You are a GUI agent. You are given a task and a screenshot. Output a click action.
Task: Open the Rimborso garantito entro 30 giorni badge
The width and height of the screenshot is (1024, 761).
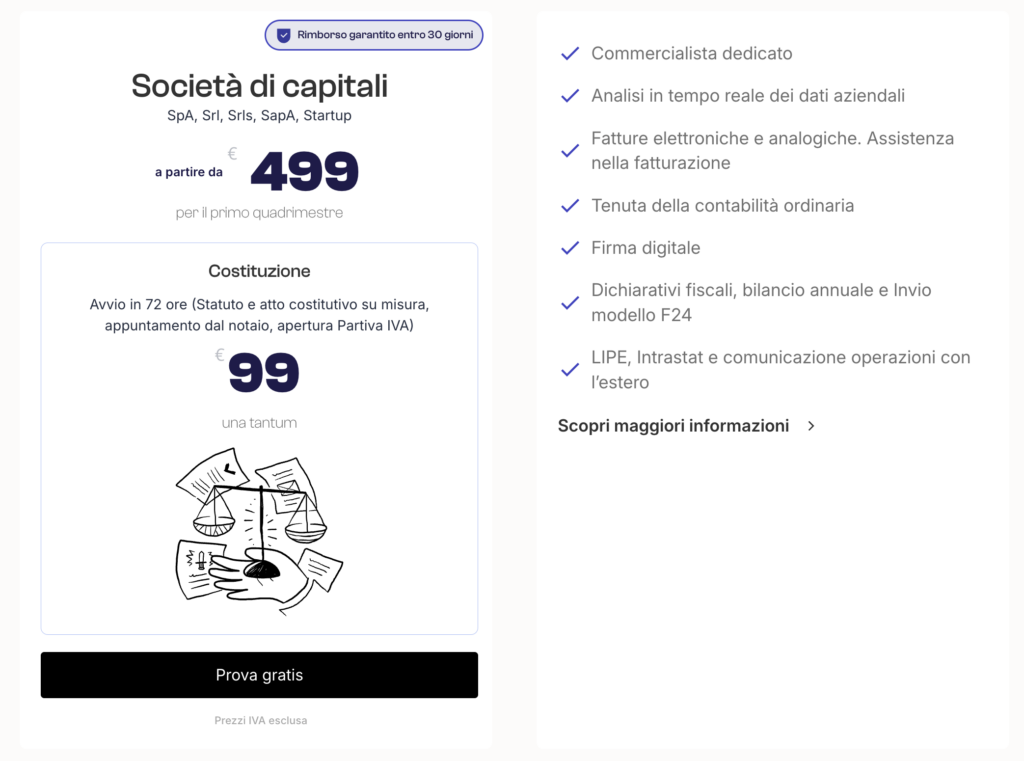[x=373, y=34]
